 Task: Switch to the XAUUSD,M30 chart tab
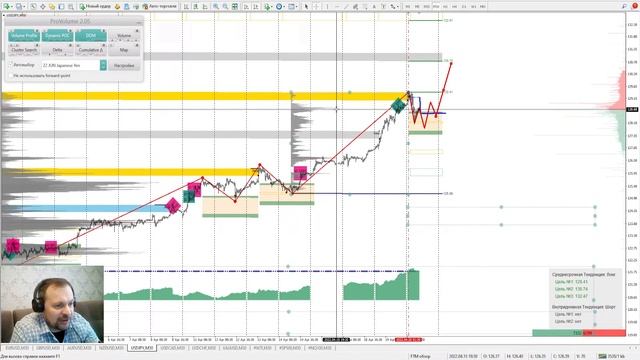[235, 348]
